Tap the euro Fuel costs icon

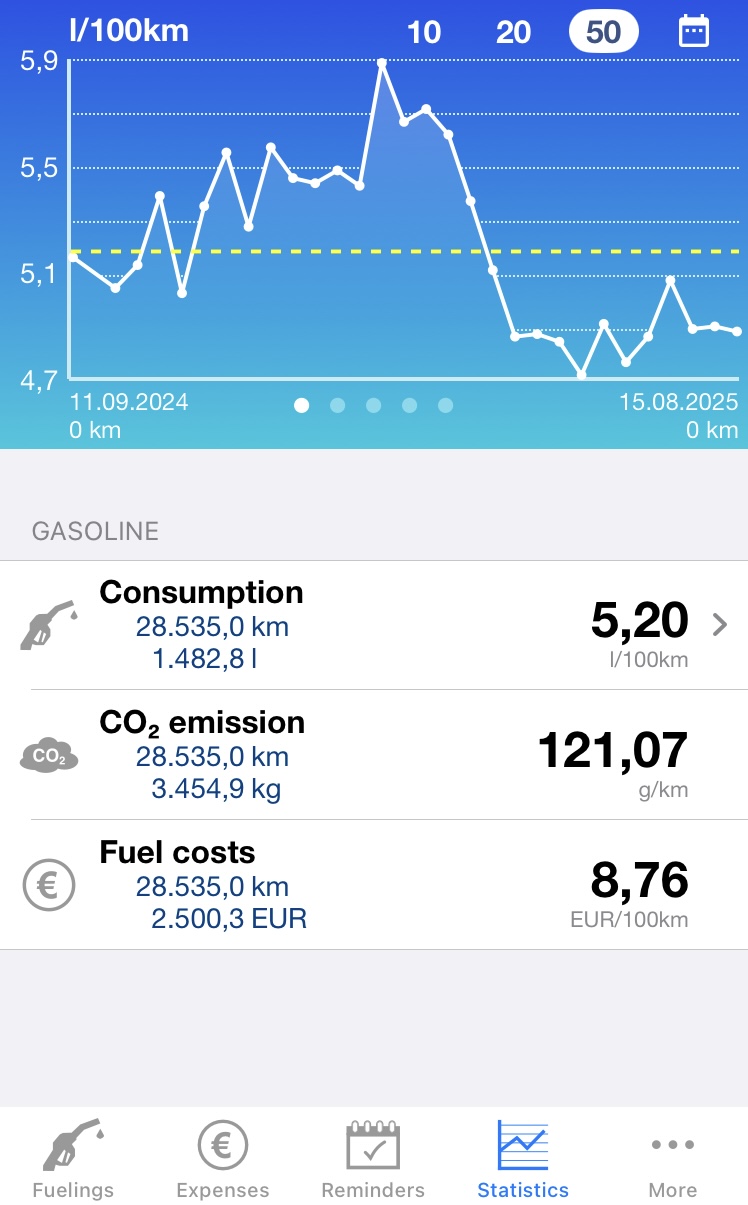[x=48, y=885]
